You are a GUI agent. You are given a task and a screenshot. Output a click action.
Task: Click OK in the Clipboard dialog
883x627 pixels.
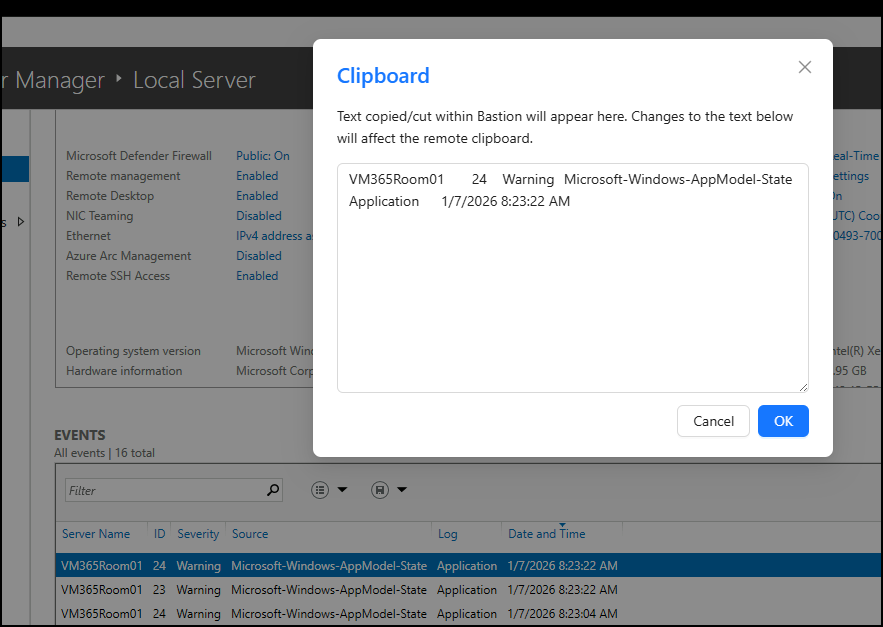(783, 421)
